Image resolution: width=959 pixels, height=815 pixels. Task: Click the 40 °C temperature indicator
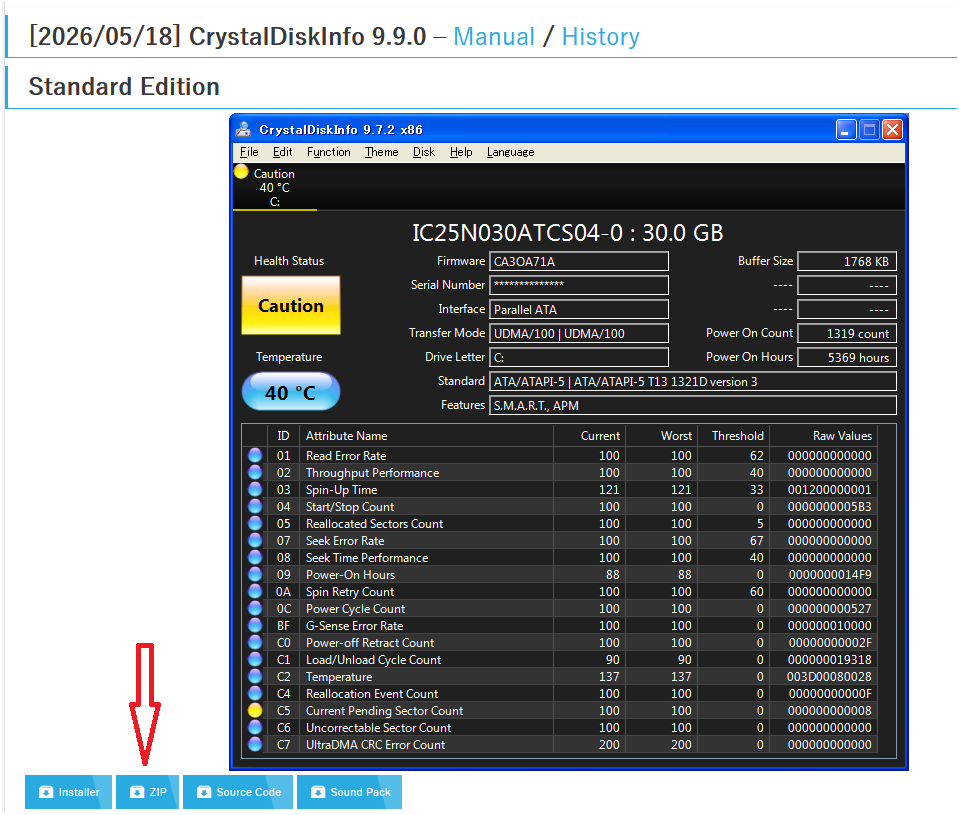(291, 392)
